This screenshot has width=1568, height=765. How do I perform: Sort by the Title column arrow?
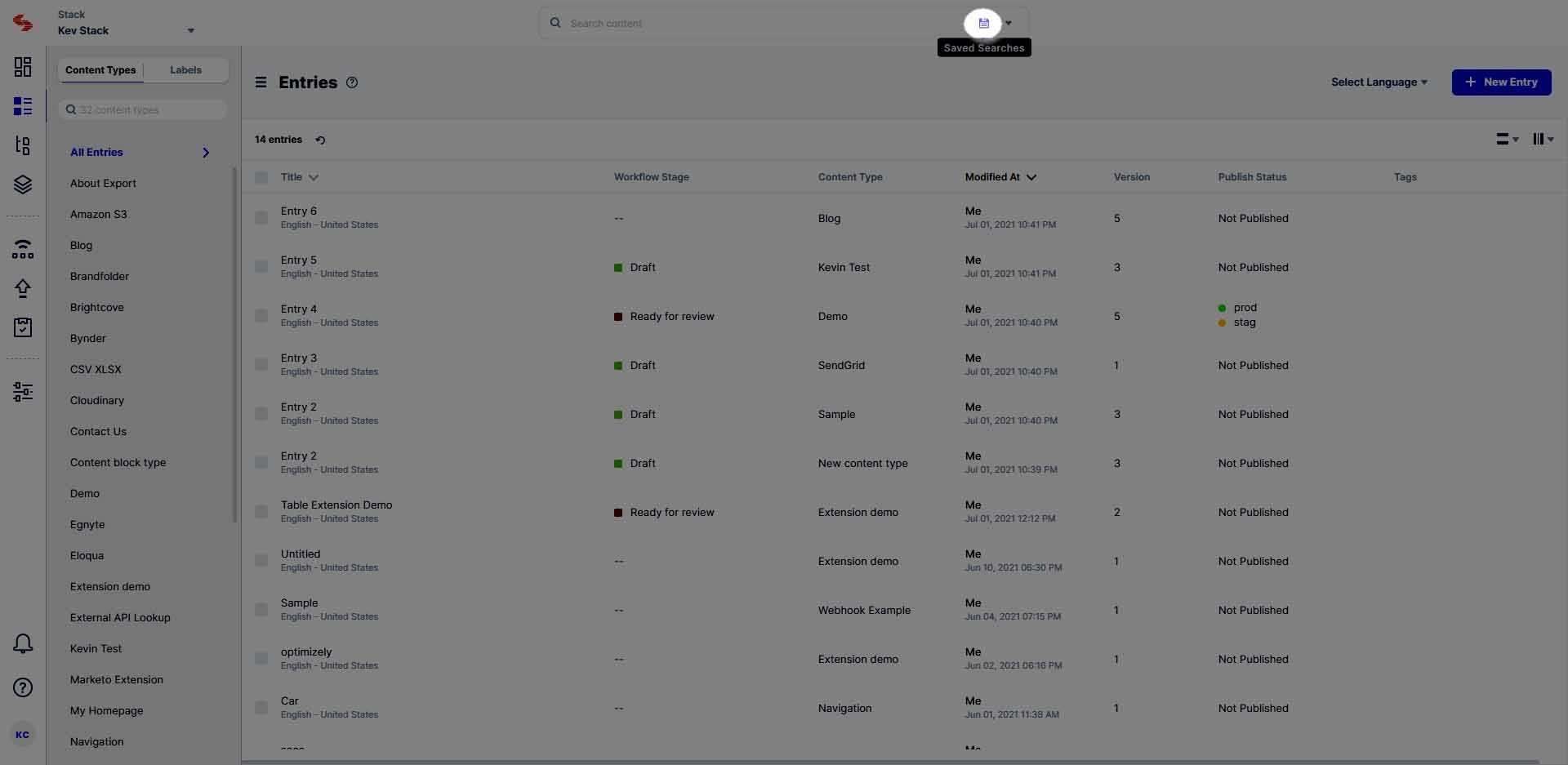[314, 177]
